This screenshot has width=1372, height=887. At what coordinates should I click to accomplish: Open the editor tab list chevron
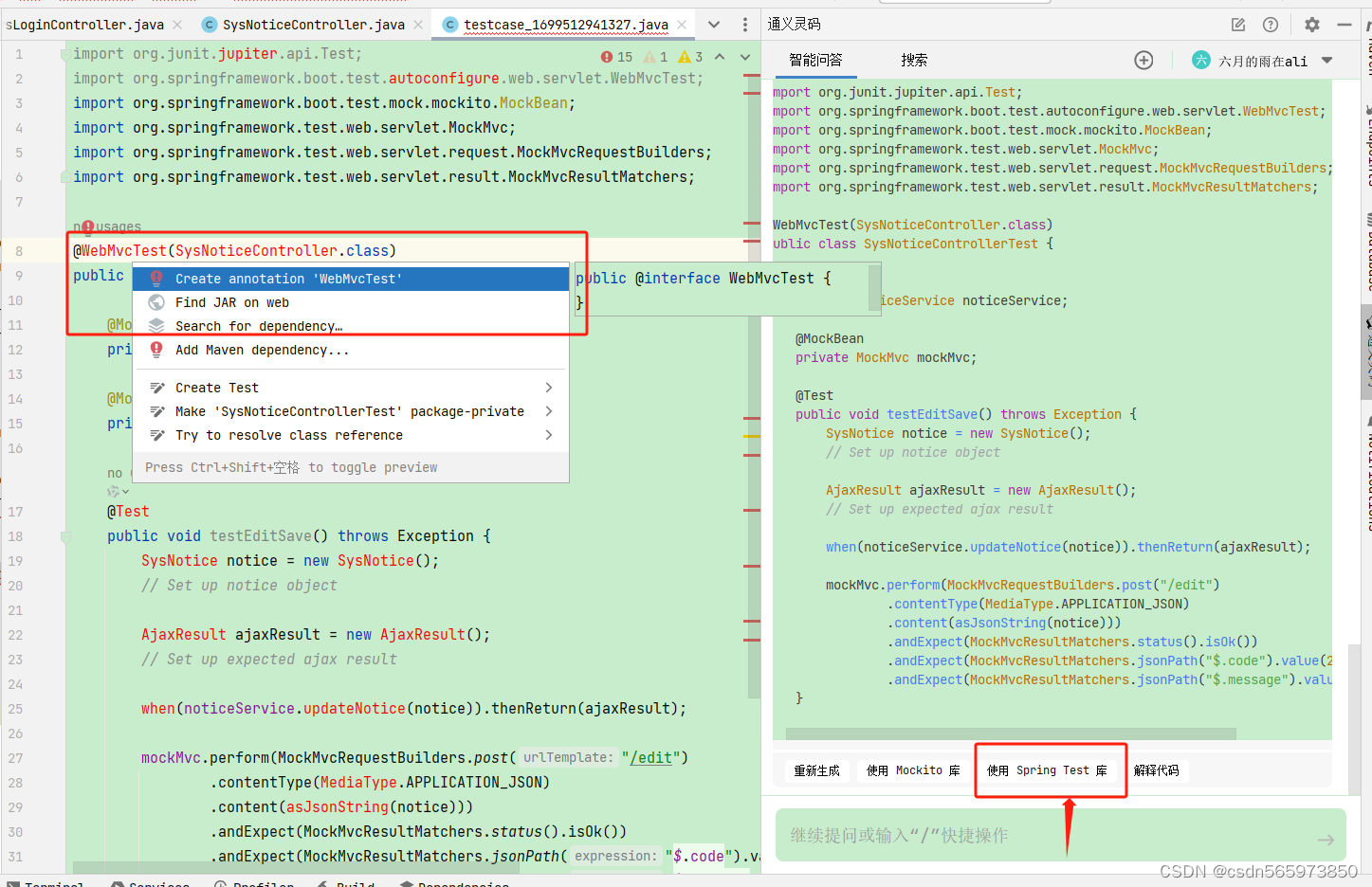click(x=714, y=25)
